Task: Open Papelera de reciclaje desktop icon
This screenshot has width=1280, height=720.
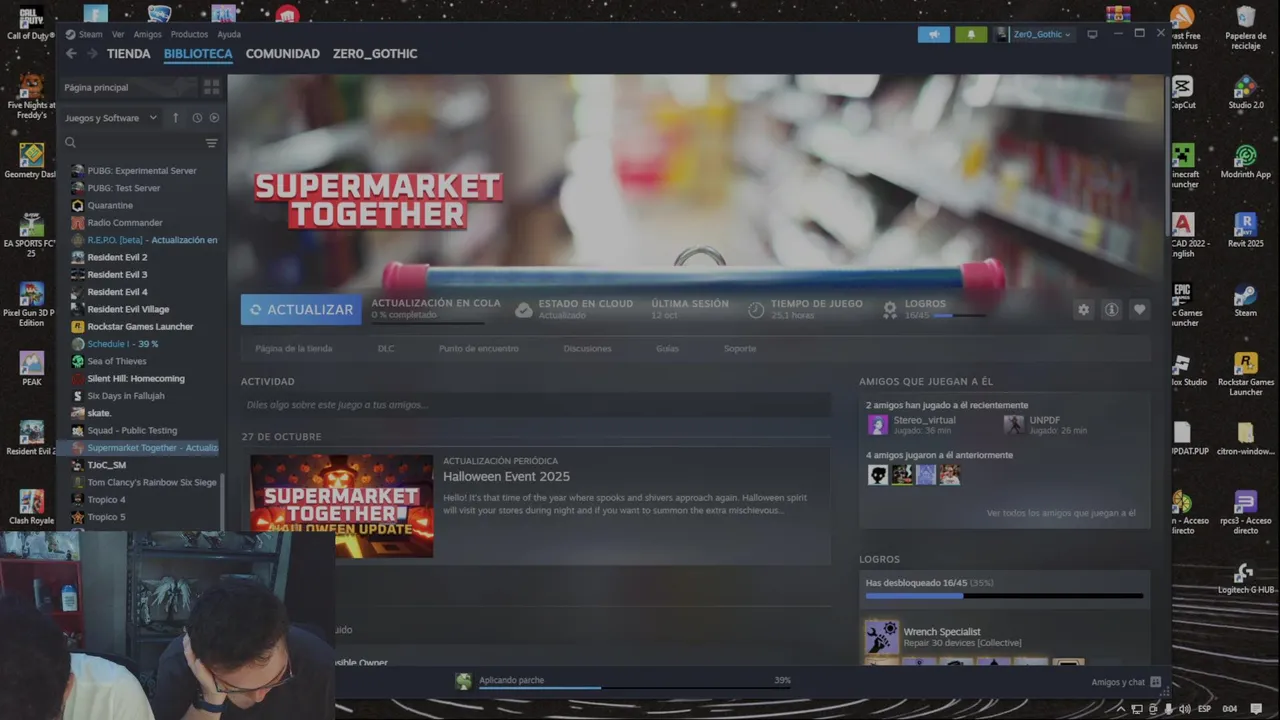Action: tap(1245, 28)
